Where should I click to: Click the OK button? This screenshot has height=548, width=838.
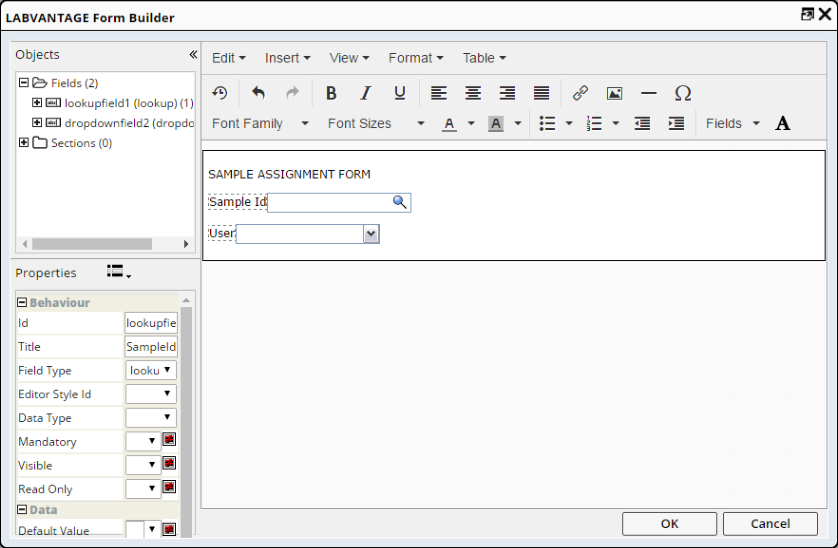point(669,523)
